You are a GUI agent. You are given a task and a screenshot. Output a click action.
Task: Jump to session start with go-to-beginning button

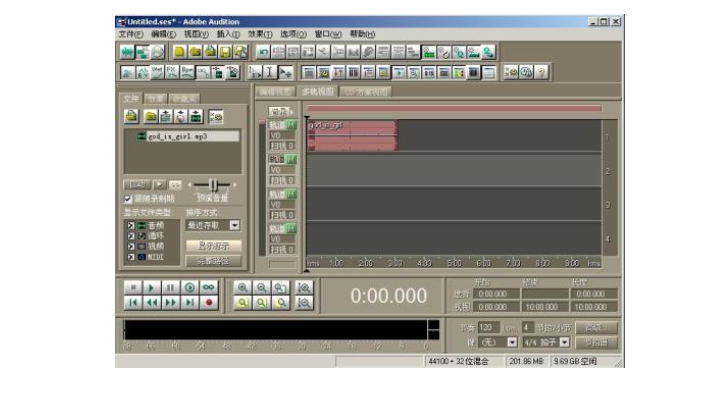tap(133, 303)
